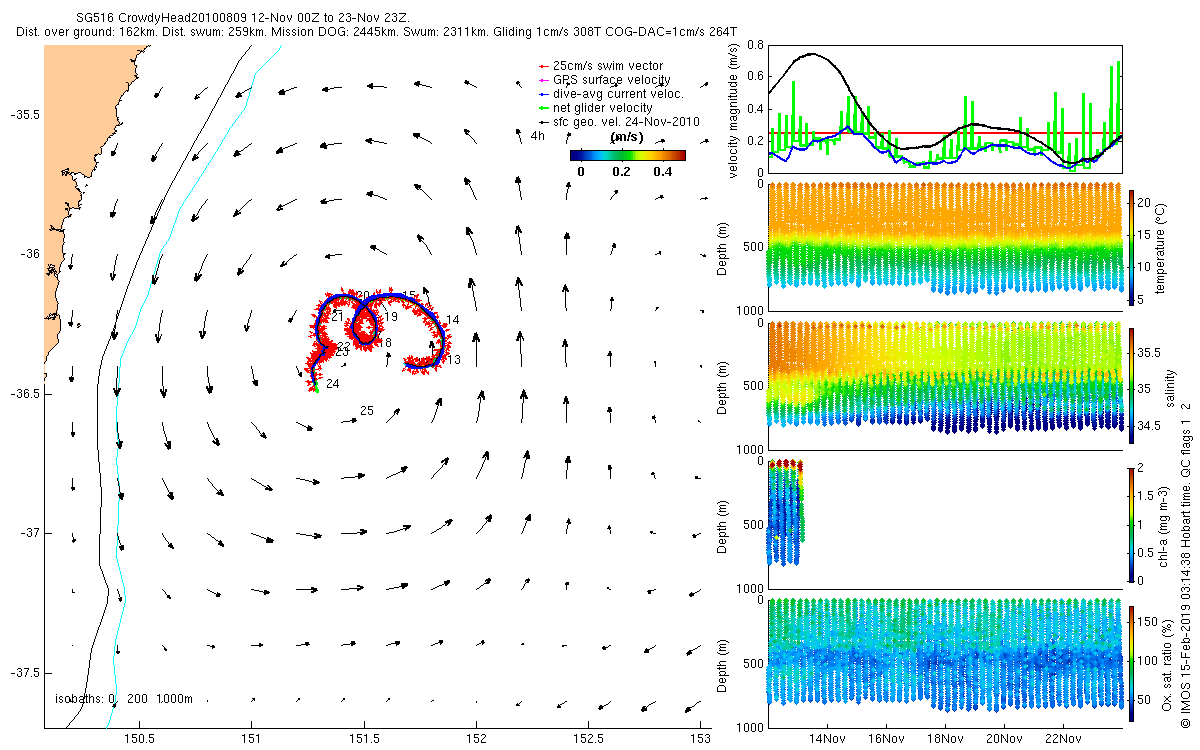Click day label '25' near the glider track

pos(367,411)
